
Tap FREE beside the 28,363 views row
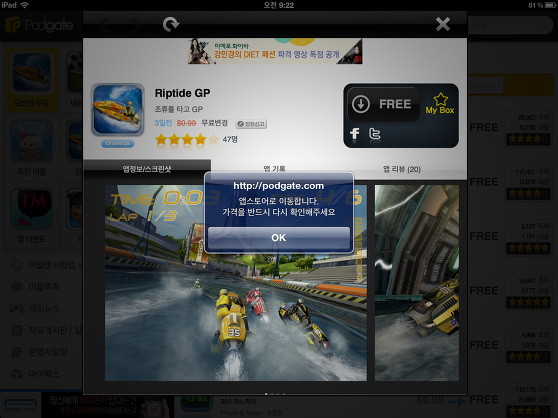(484, 127)
